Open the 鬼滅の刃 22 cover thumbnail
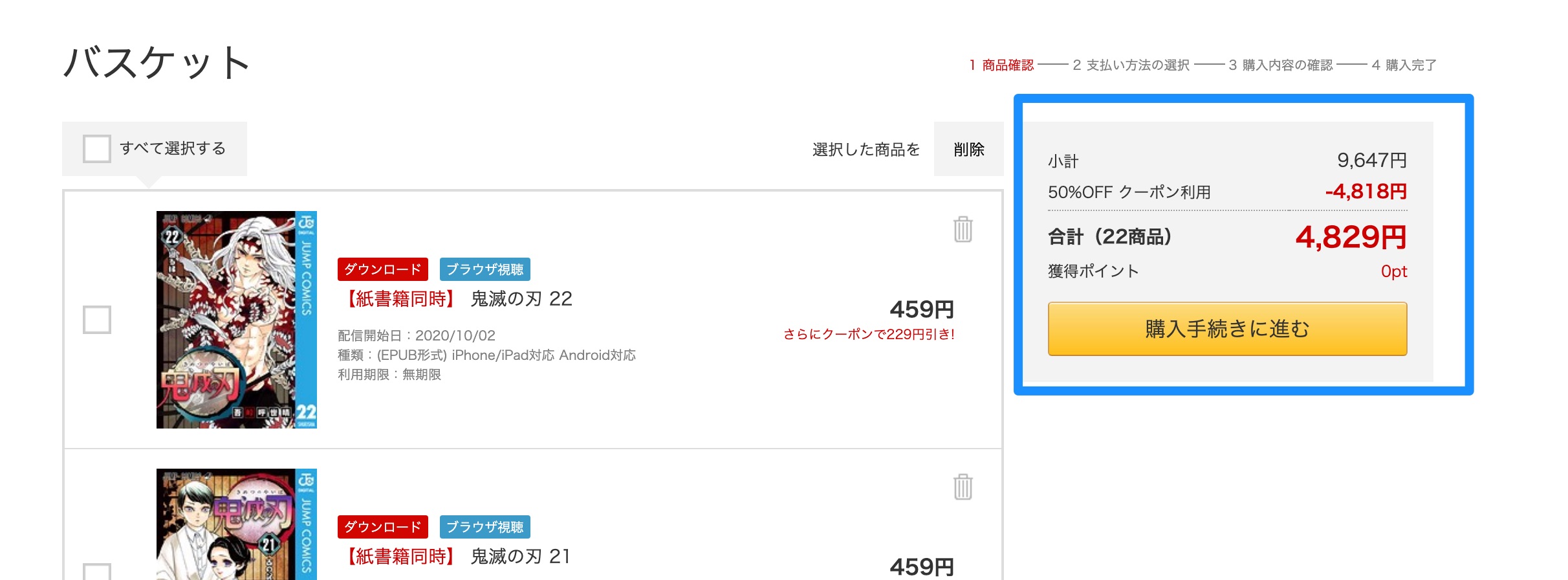 coord(237,320)
